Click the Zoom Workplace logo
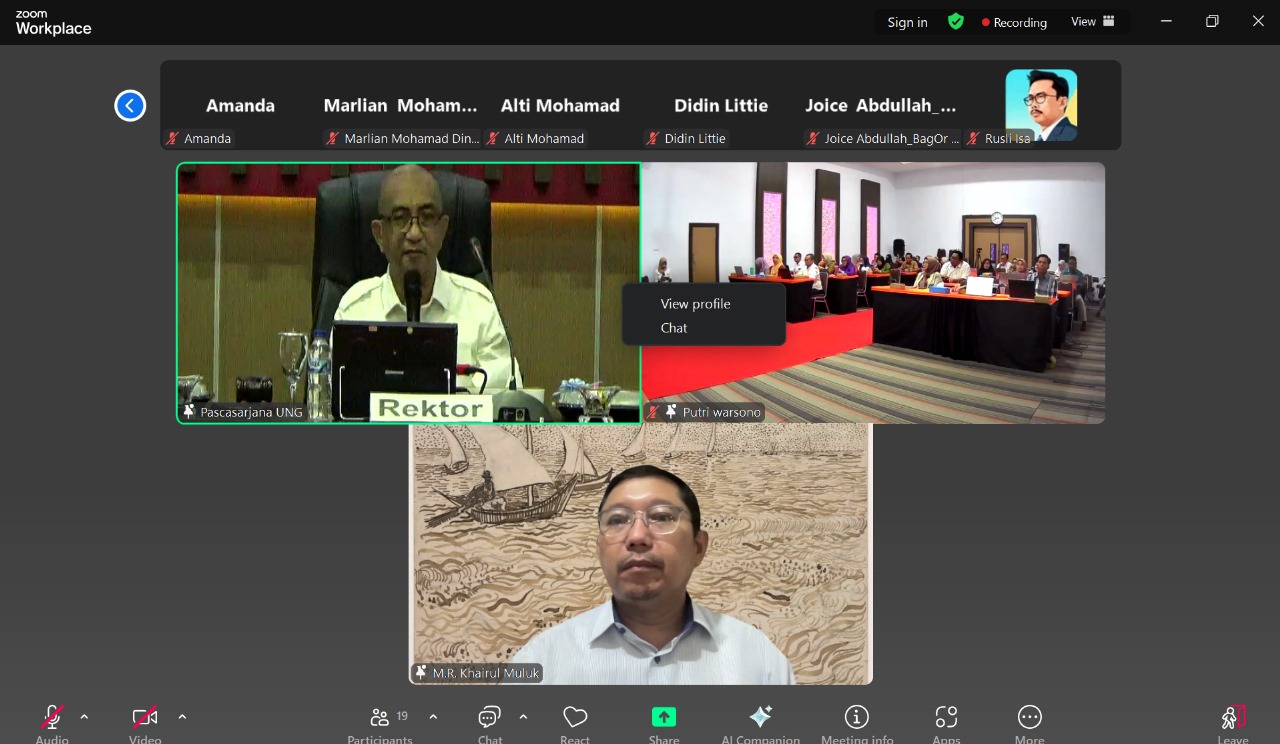Screen dimensions: 1280x744 click(x=53, y=23)
